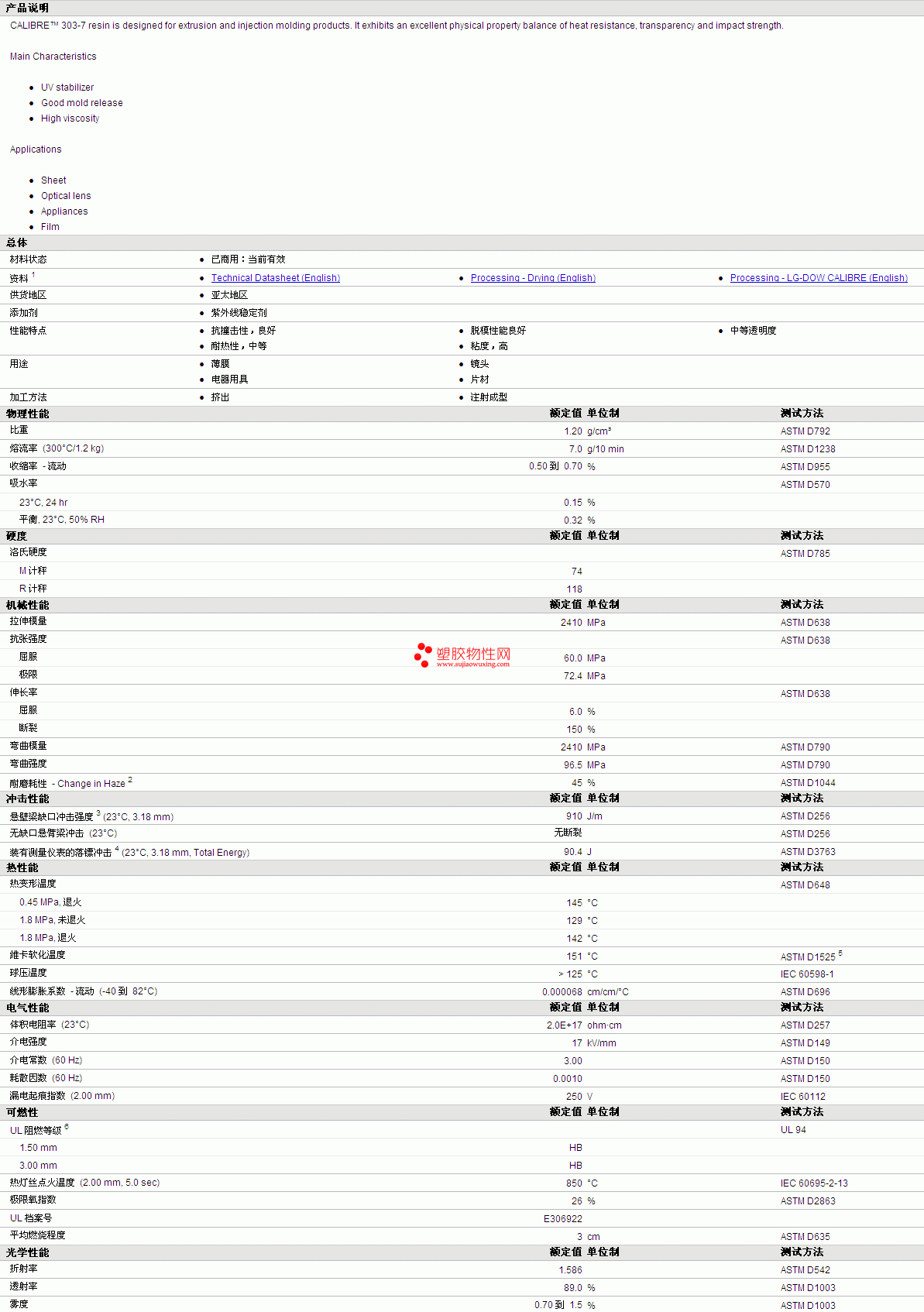This screenshot has width=924, height=1312.
Task: Click the 'ASTM D648' test method cell
Action: [x=805, y=885]
